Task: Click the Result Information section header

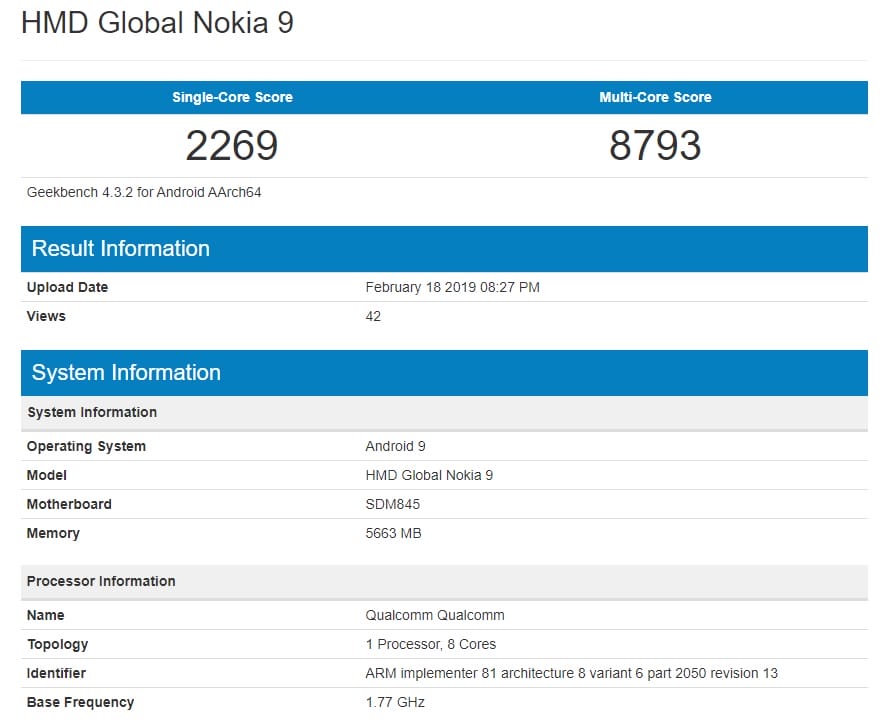Action: 121,249
